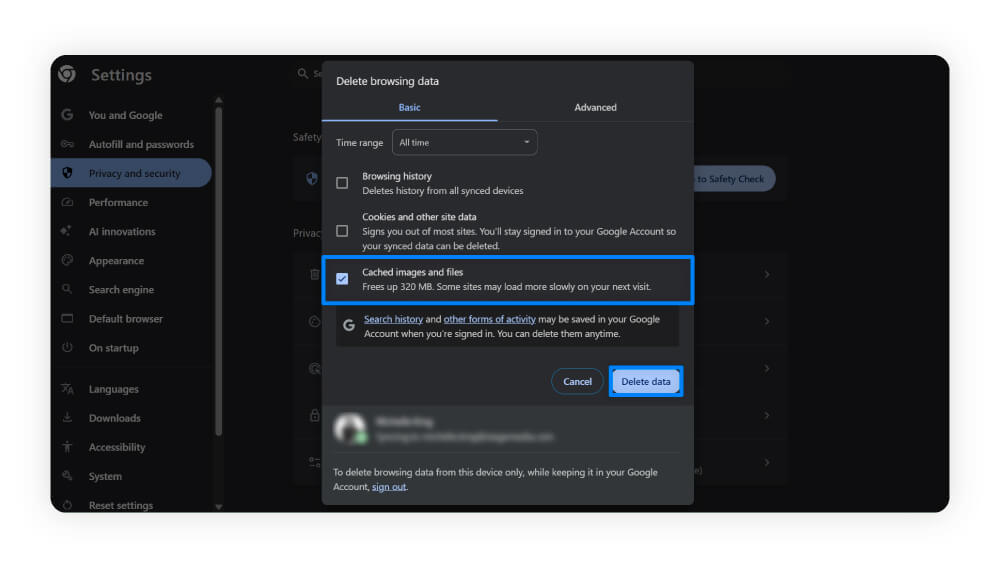Enable Cookies and other site data checkbox

(x=342, y=231)
